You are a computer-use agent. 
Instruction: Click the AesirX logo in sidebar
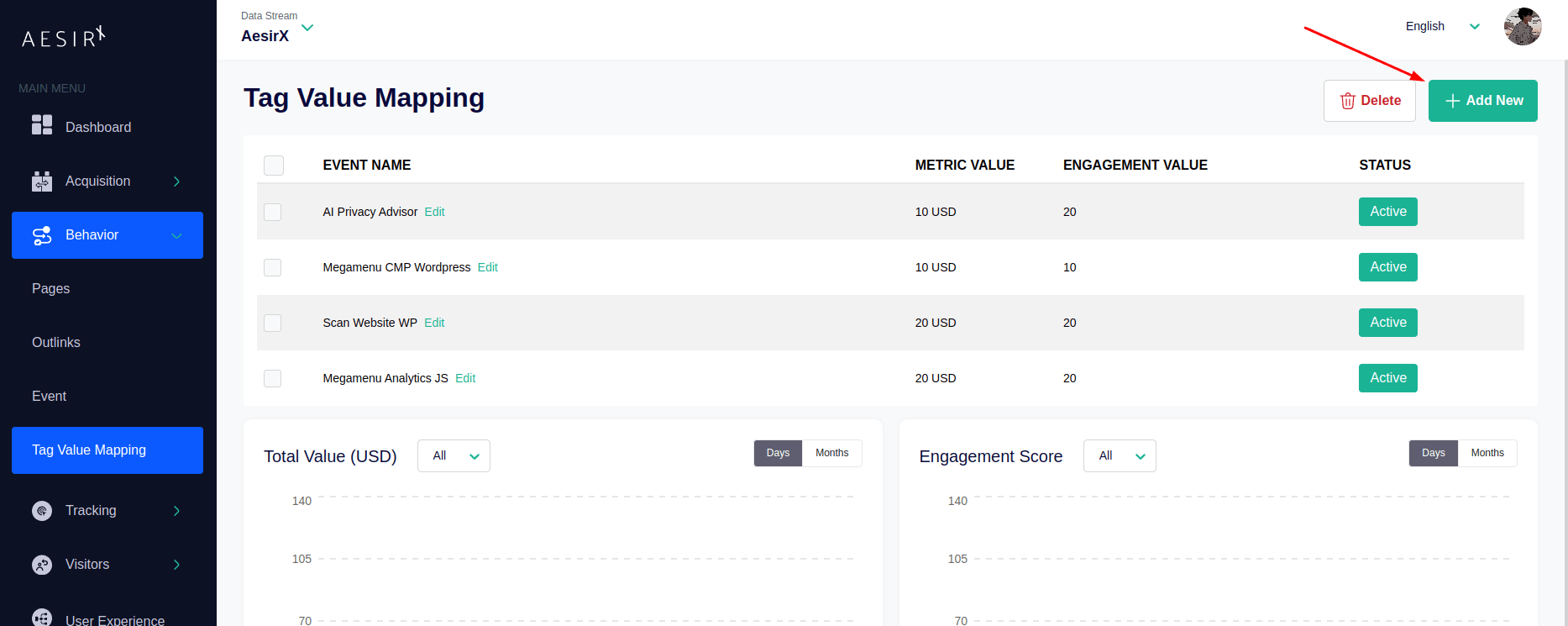pos(63,38)
